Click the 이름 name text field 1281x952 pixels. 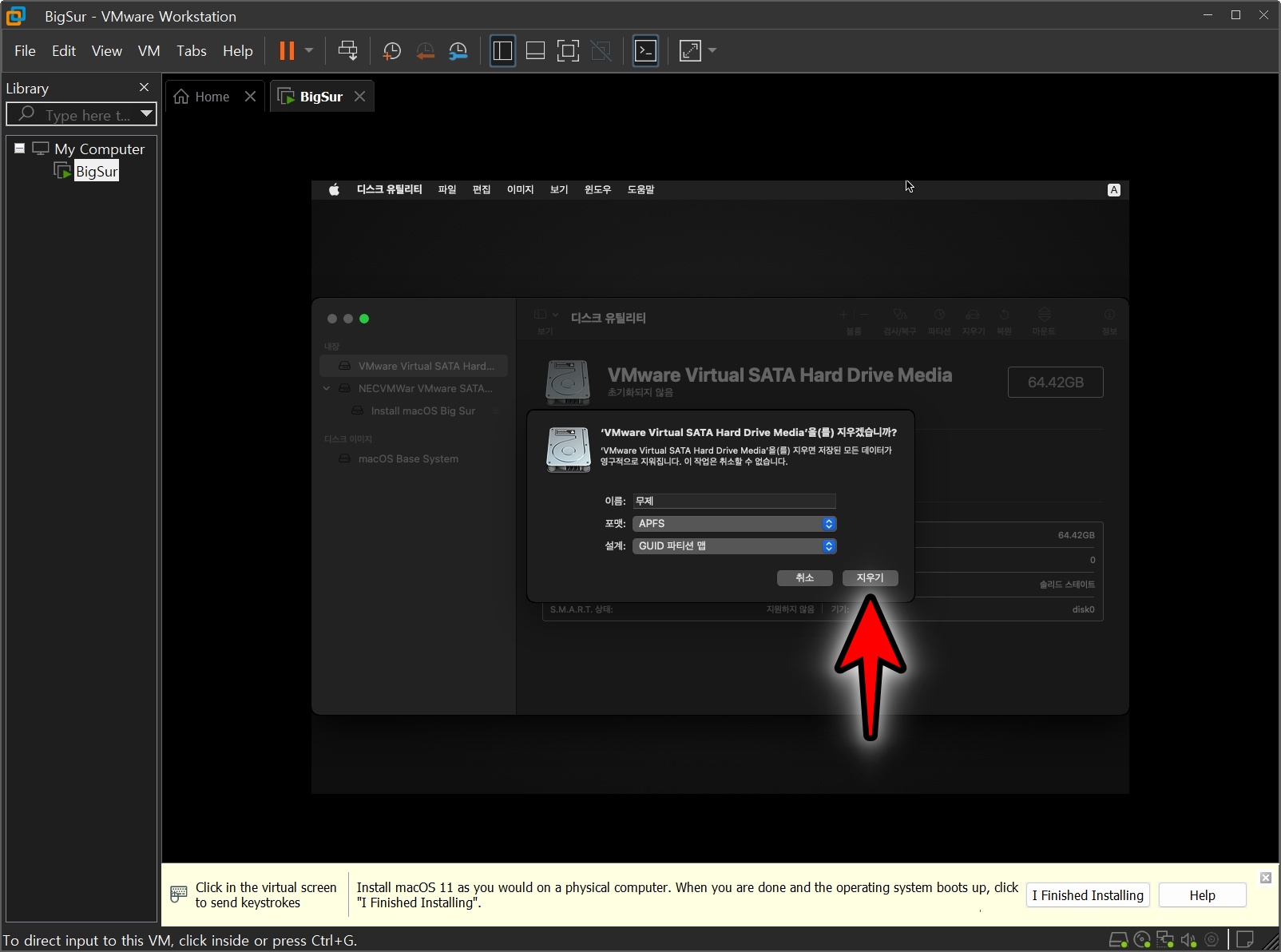[734, 501]
